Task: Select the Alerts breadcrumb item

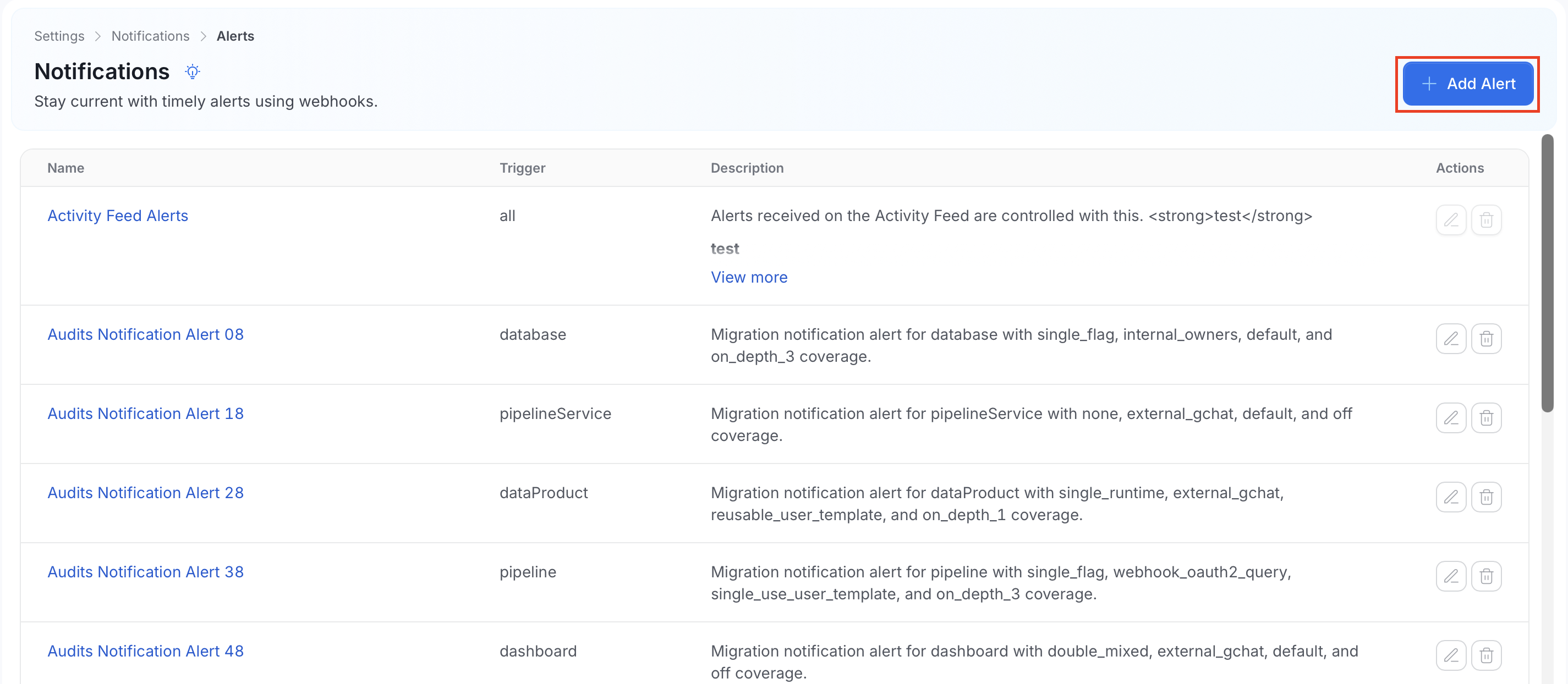Action: (235, 36)
